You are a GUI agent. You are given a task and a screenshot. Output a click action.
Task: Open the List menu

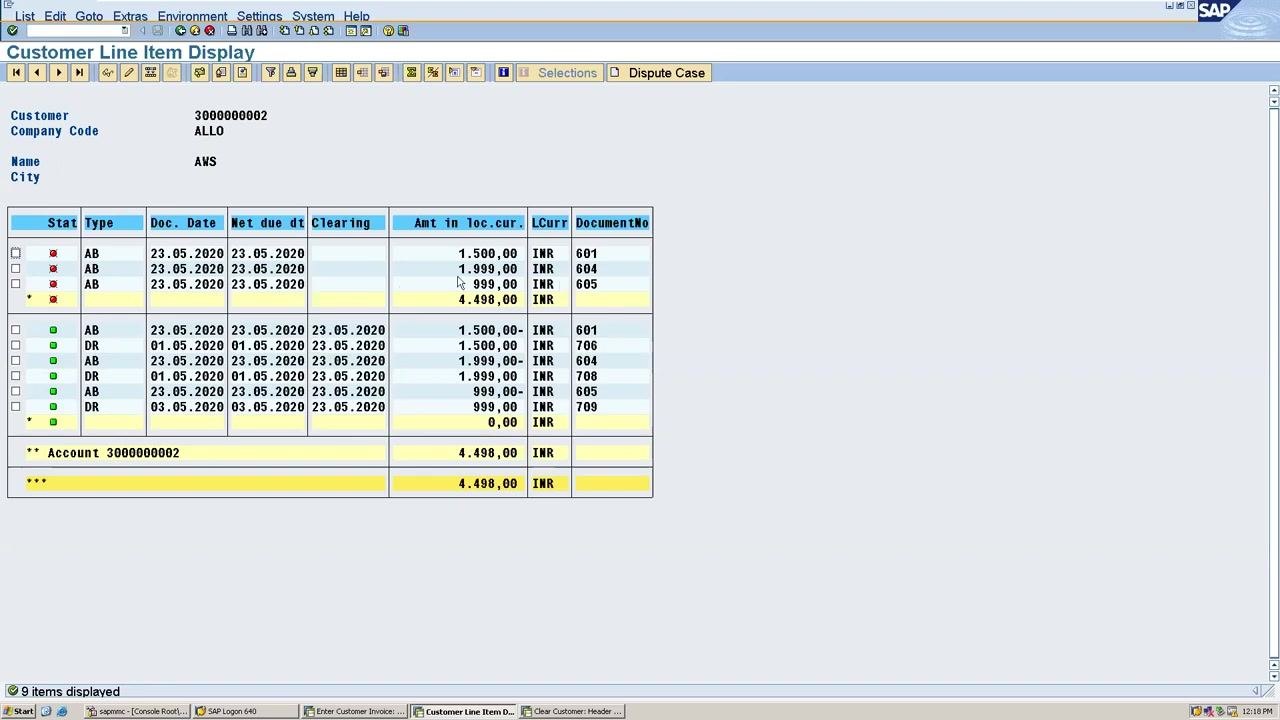(x=25, y=16)
